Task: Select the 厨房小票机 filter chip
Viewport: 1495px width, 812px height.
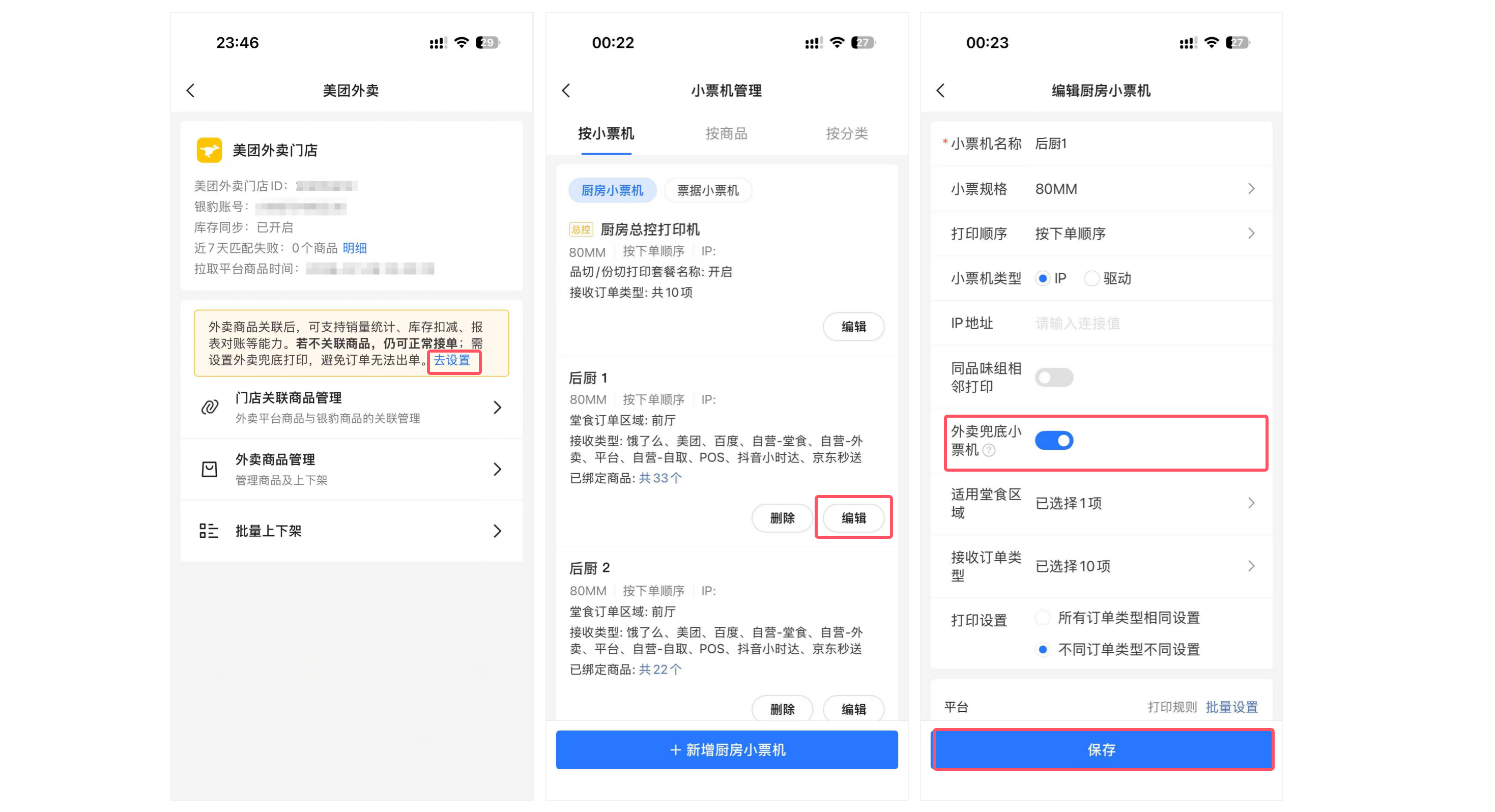Action: 612,190
